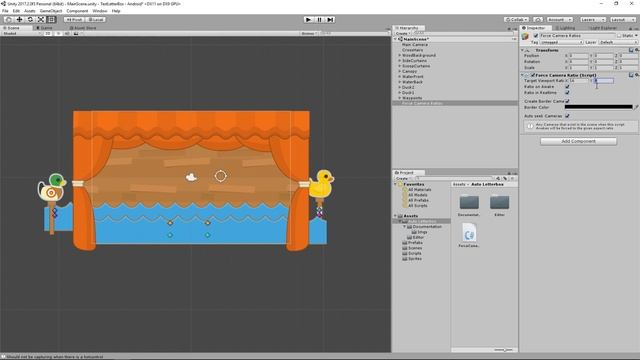The height and width of the screenshot is (360, 640).
Task: Open the Layer dropdown in Inspector
Action: click(x=618, y=42)
